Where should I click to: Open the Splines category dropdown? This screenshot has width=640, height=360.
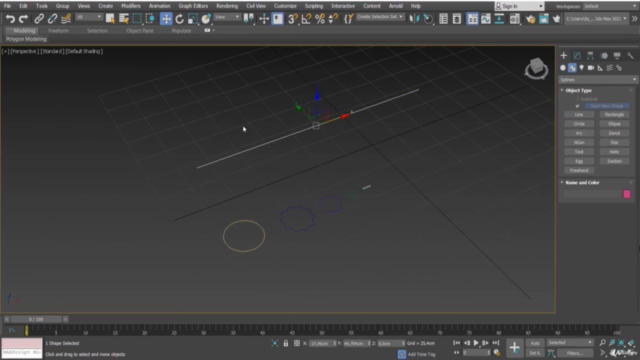598,80
